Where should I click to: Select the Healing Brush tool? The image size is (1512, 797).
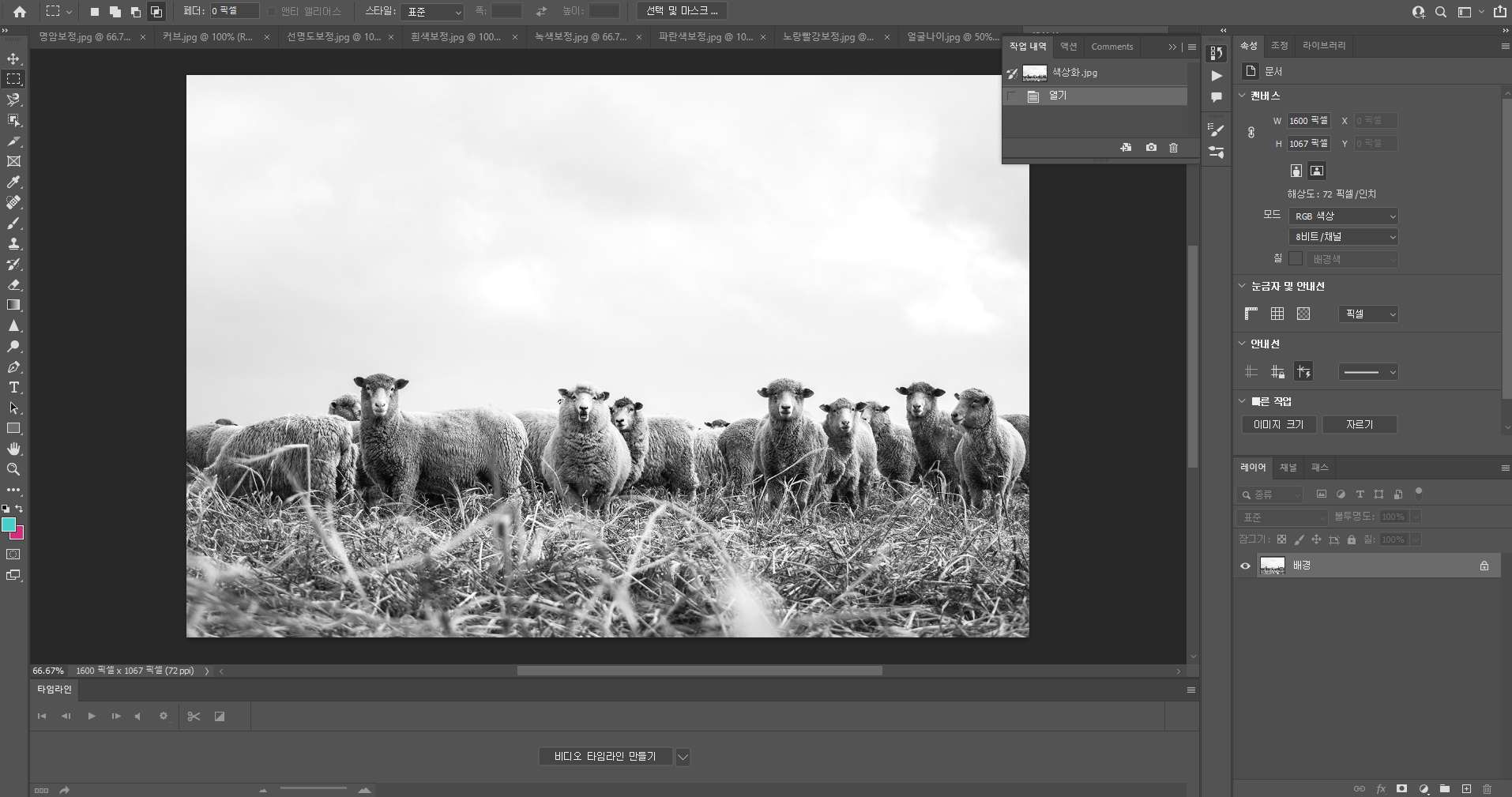[13, 202]
